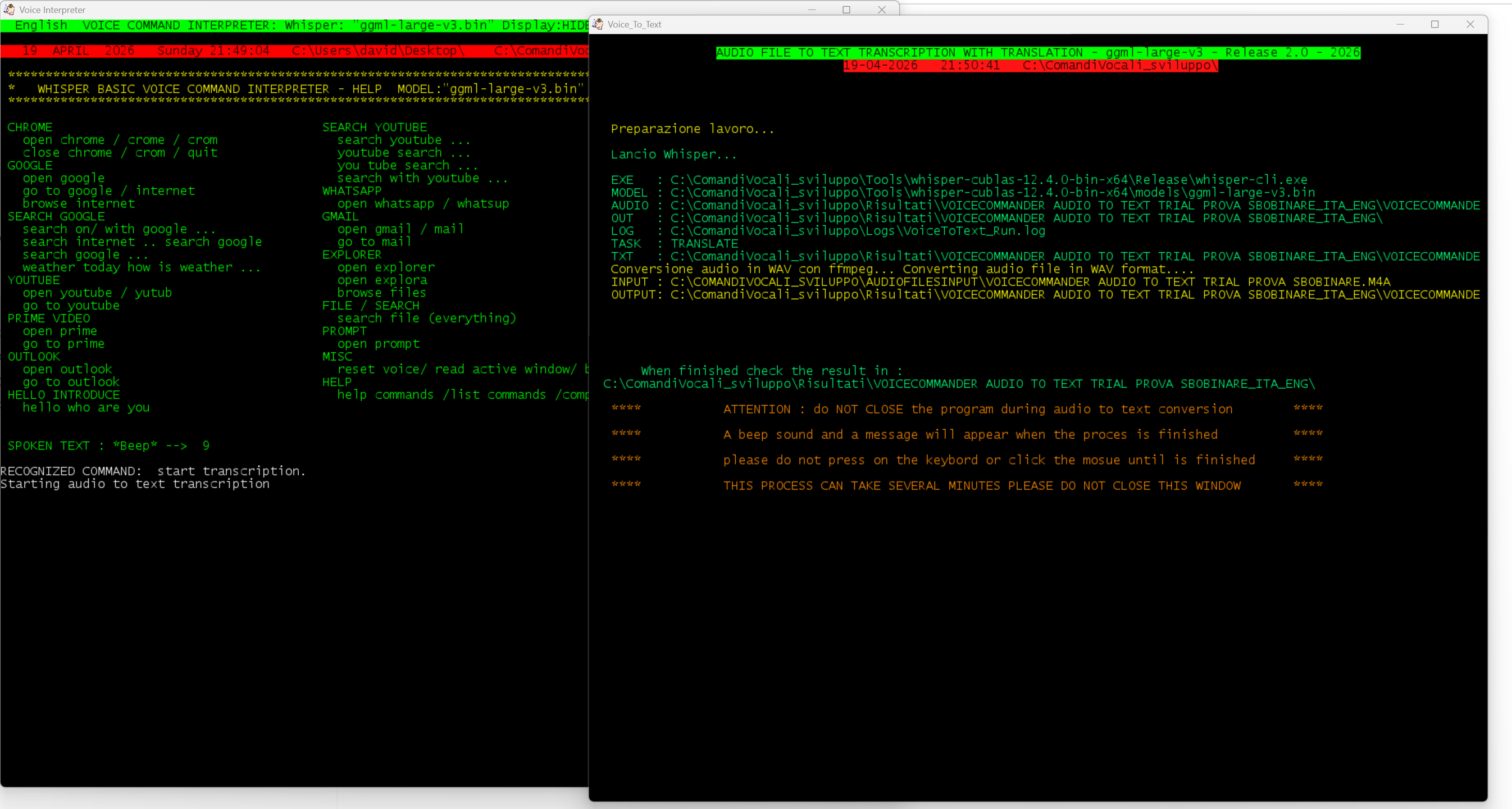Screen dimensions: 1512x809
Task: Click the THIS PROCESS CAN TAKE SEVERAL MINUTES line
Action: tap(981, 485)
